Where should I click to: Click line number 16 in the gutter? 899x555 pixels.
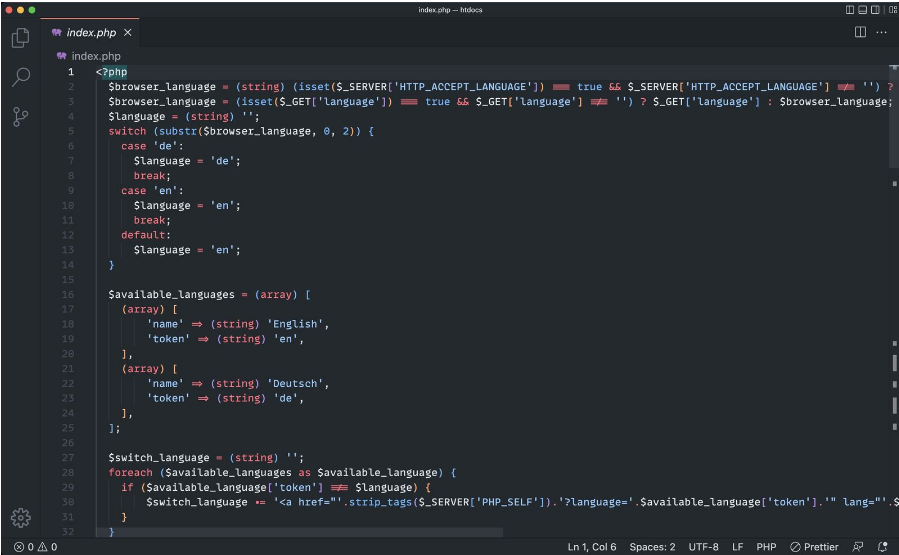[68, 294]
